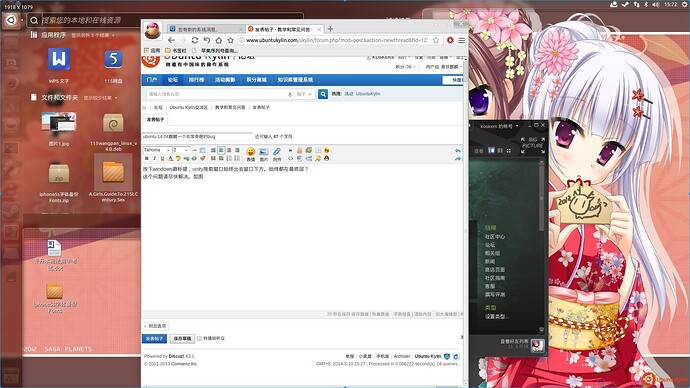Open 知识库管理系统 in forum navigation
Image resolution: width=690 pixels, height=388 pixels.
[x=295, y=80]
